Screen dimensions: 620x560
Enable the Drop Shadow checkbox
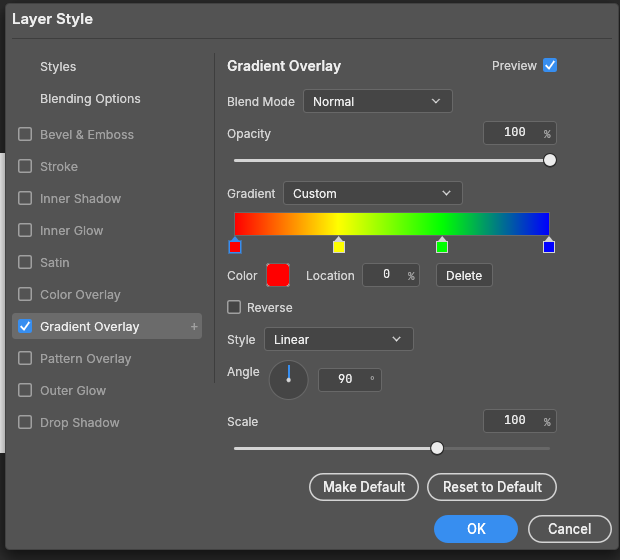point(25,422)
